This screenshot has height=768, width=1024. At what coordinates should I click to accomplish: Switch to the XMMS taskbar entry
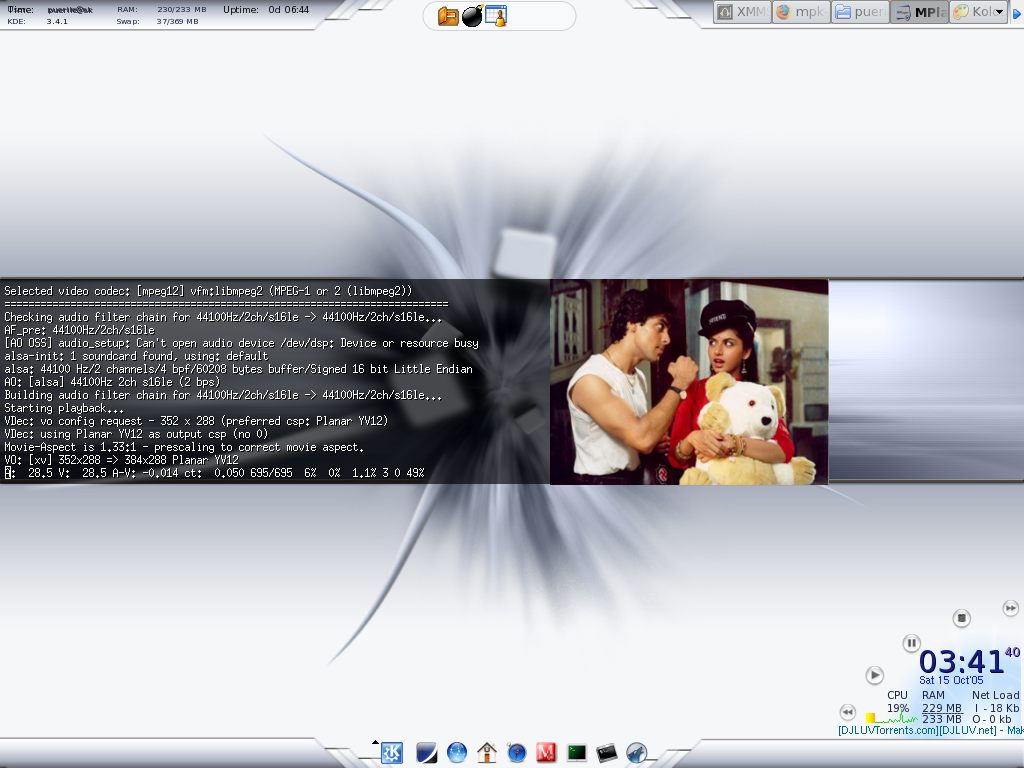[x=743, y=12]
